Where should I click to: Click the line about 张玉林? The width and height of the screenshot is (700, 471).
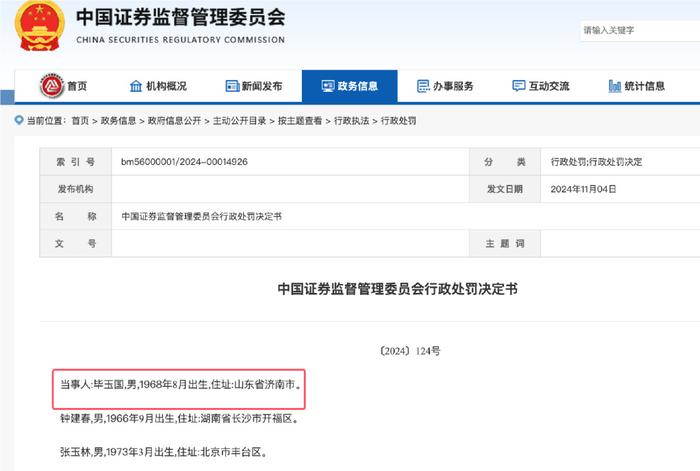click(x=164, y=452)
